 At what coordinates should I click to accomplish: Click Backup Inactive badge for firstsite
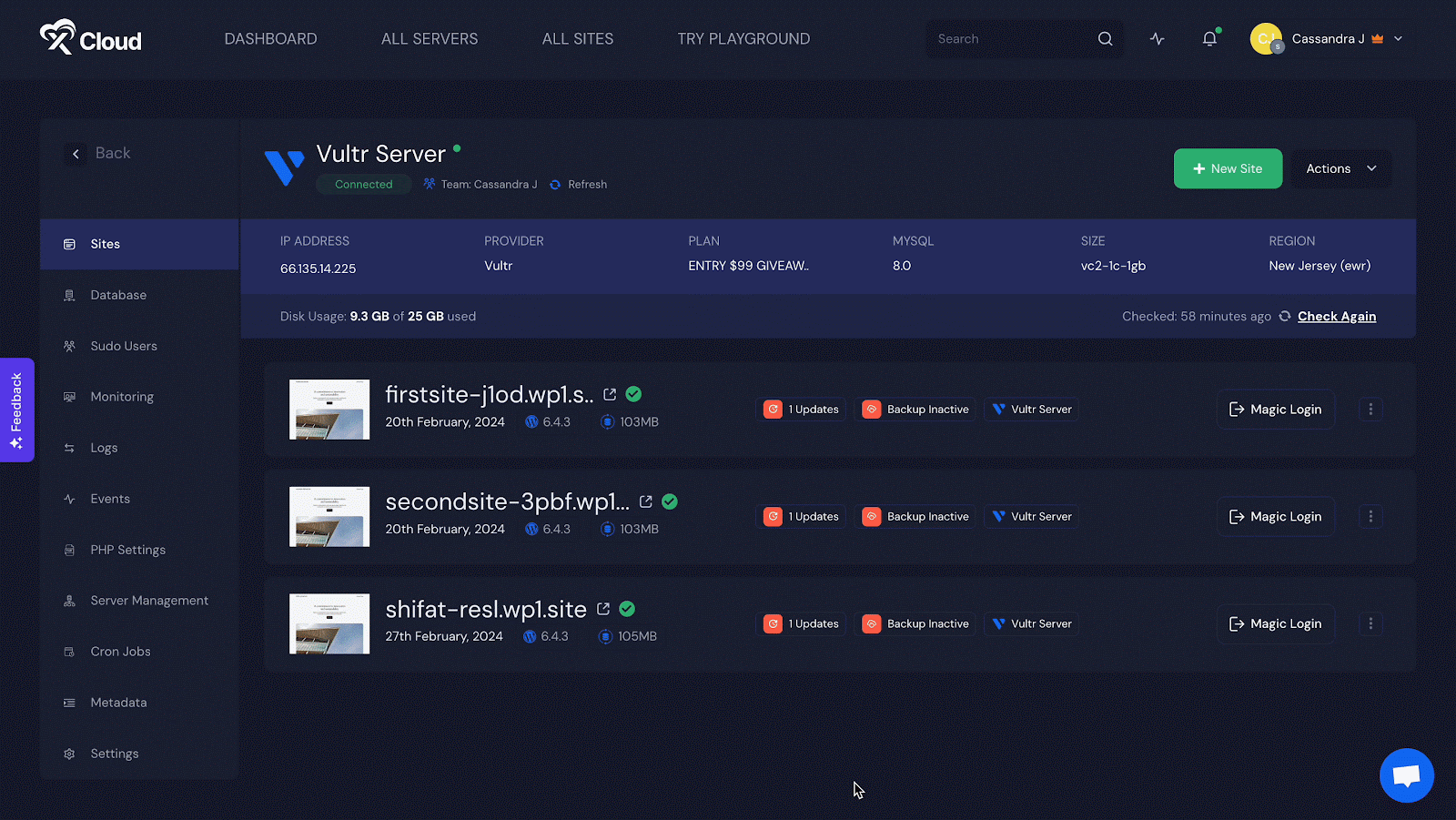coord(915,410)
